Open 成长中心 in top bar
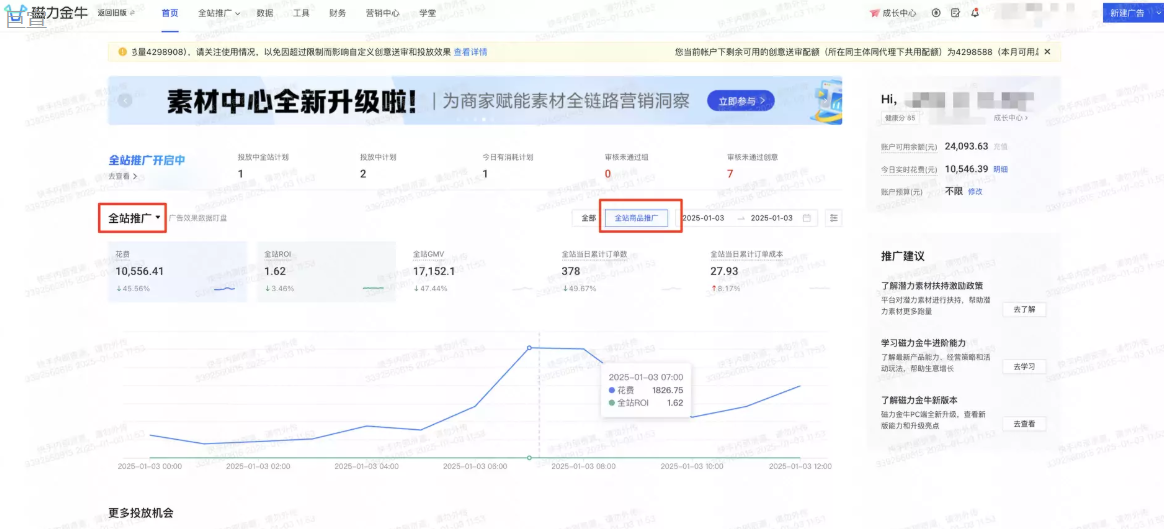Image resolution: width=1164 pixels, height=529 pixels. pos(898,13)
